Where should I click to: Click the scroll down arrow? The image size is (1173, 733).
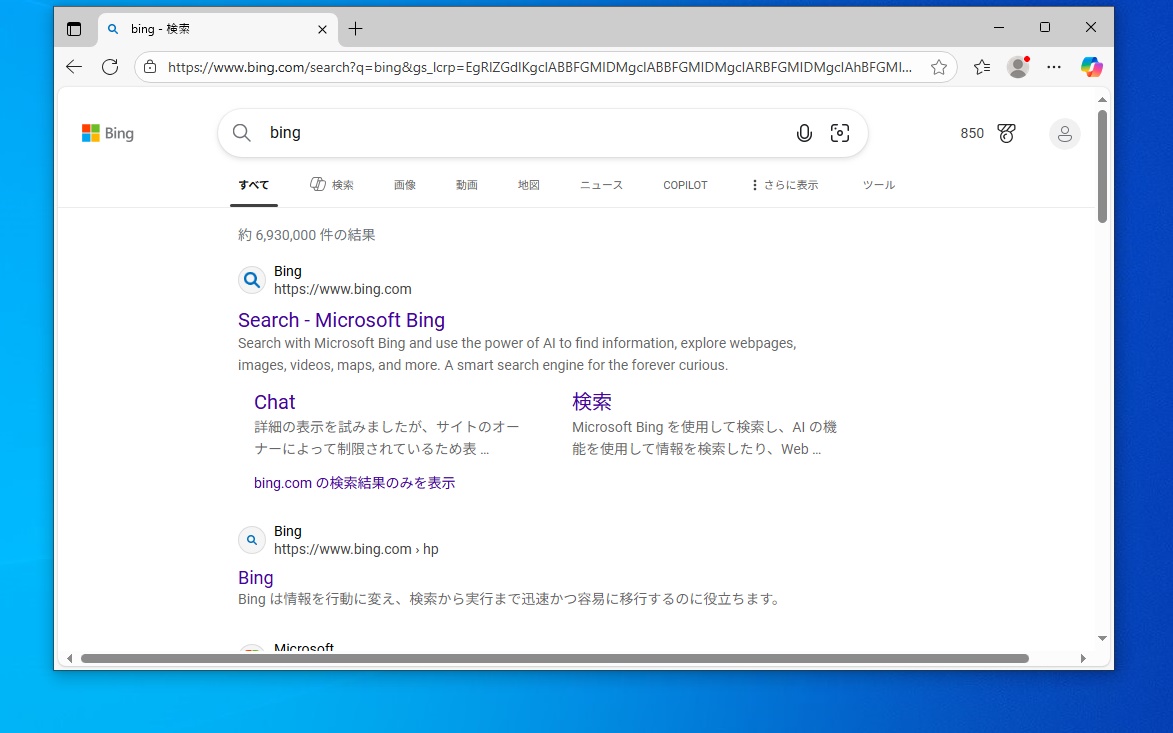pos(1102,638)
